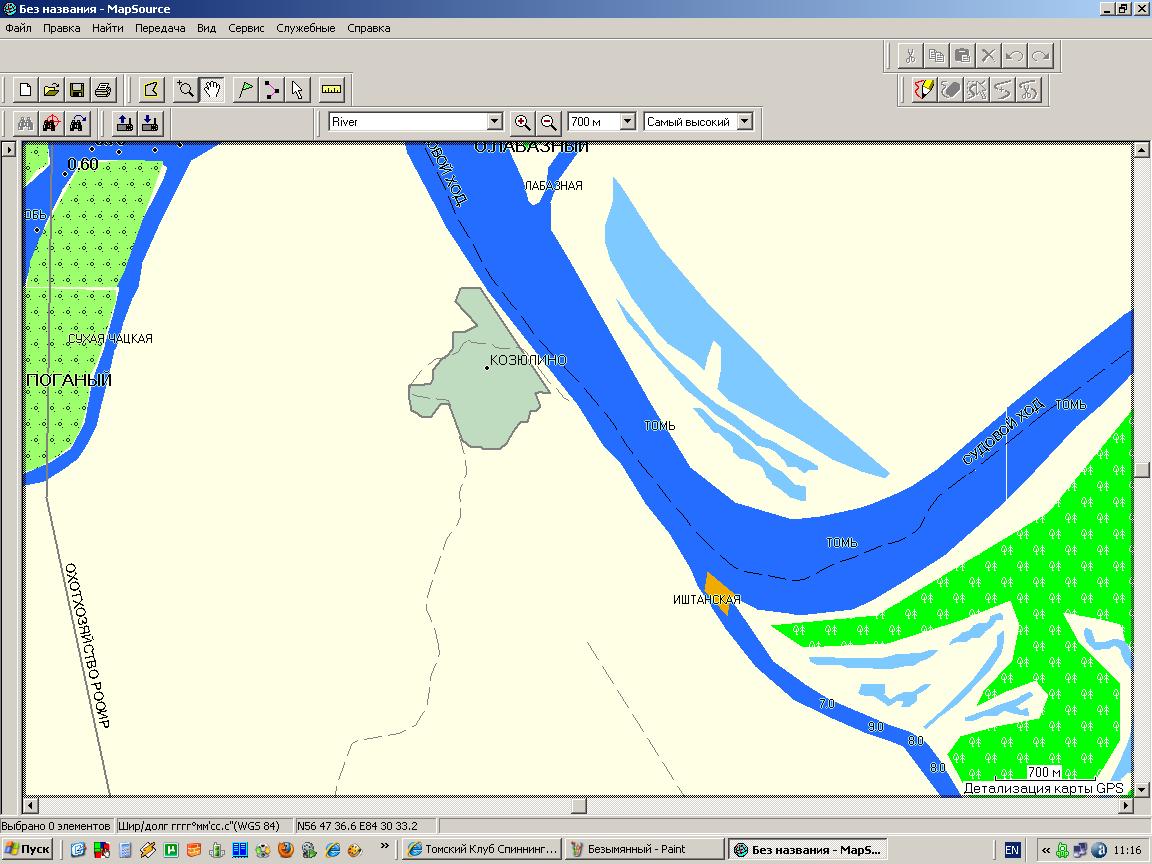
Task: Open the Файл menu
Action: tap(18, 28)
